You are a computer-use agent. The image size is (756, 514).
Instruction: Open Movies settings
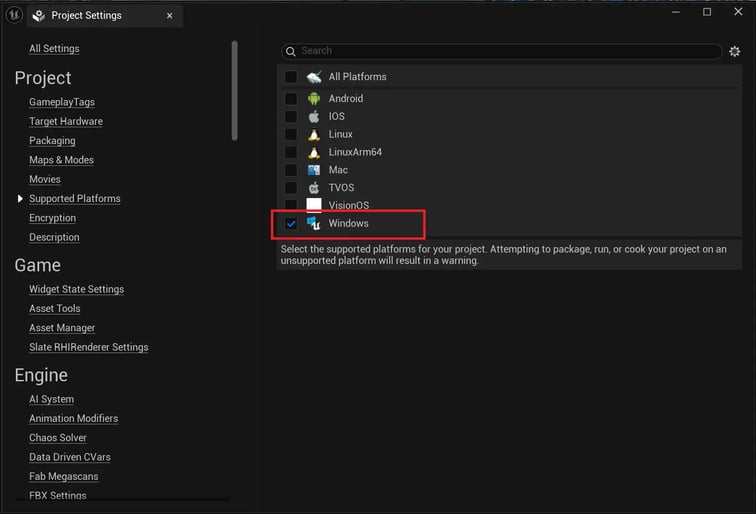click(45, 179)
